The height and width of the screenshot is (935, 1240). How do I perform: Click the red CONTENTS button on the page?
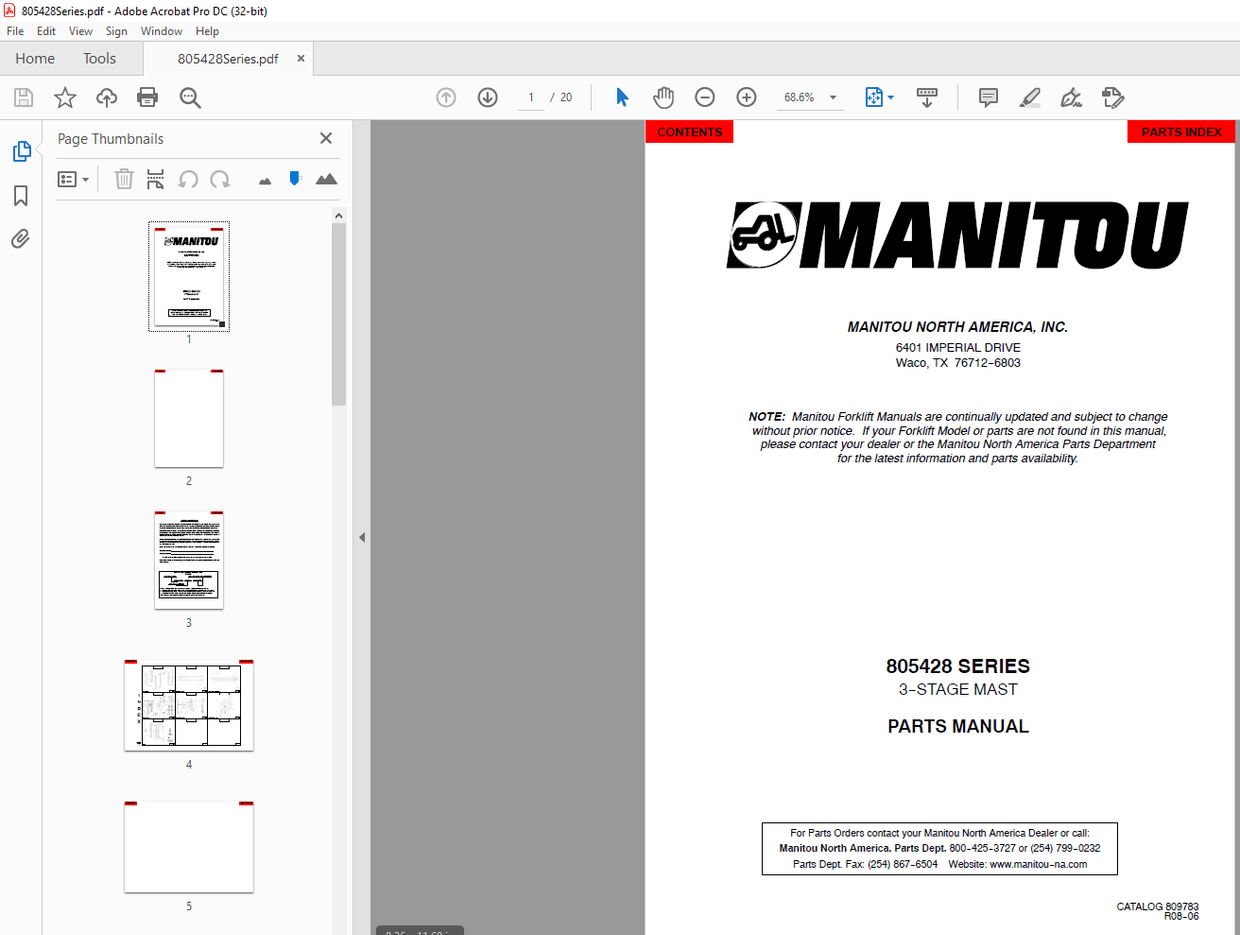(689, 131)
